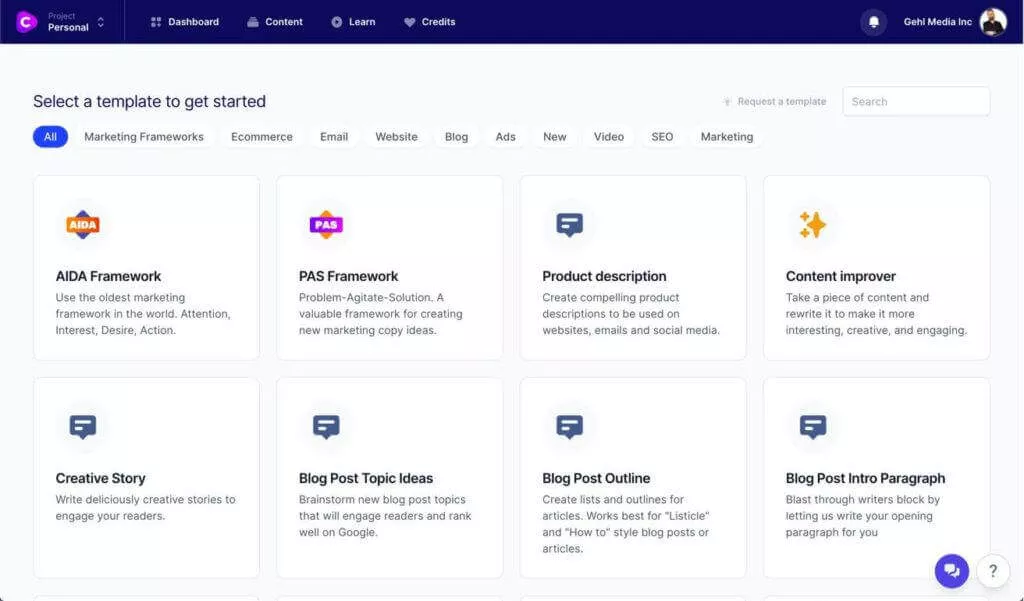
Task: Open the Dashboard navigation item
Action: [x=185, y=22]
